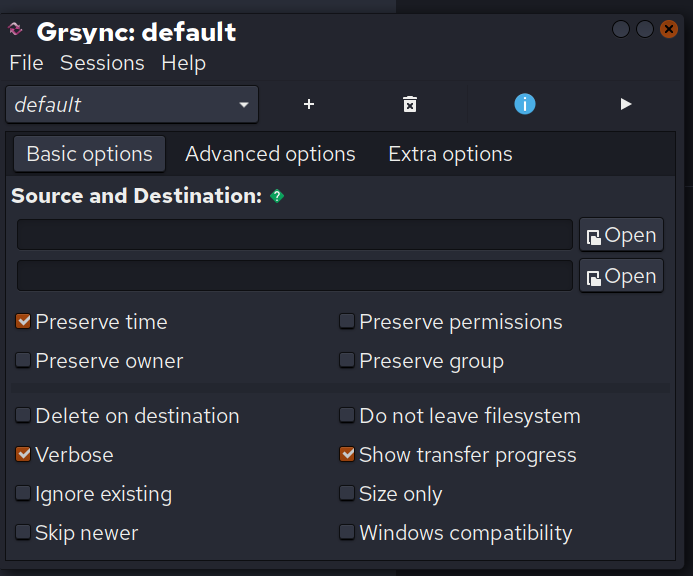
Task: Toggle Delete on destination checkbox
Action: [23, 416]
